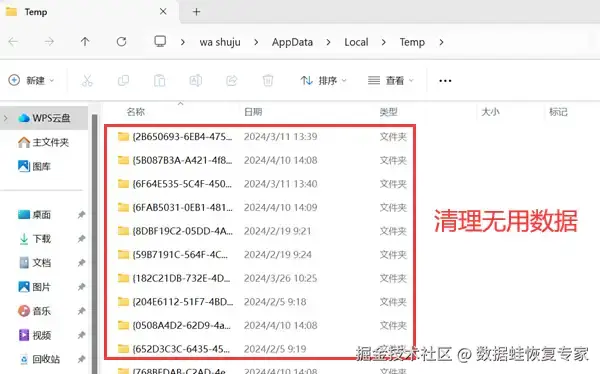Click the cut scissors icon
Image resolution: width=600 pixels, height=374 pixels.
pyautogui.click(x=87, y=80)
